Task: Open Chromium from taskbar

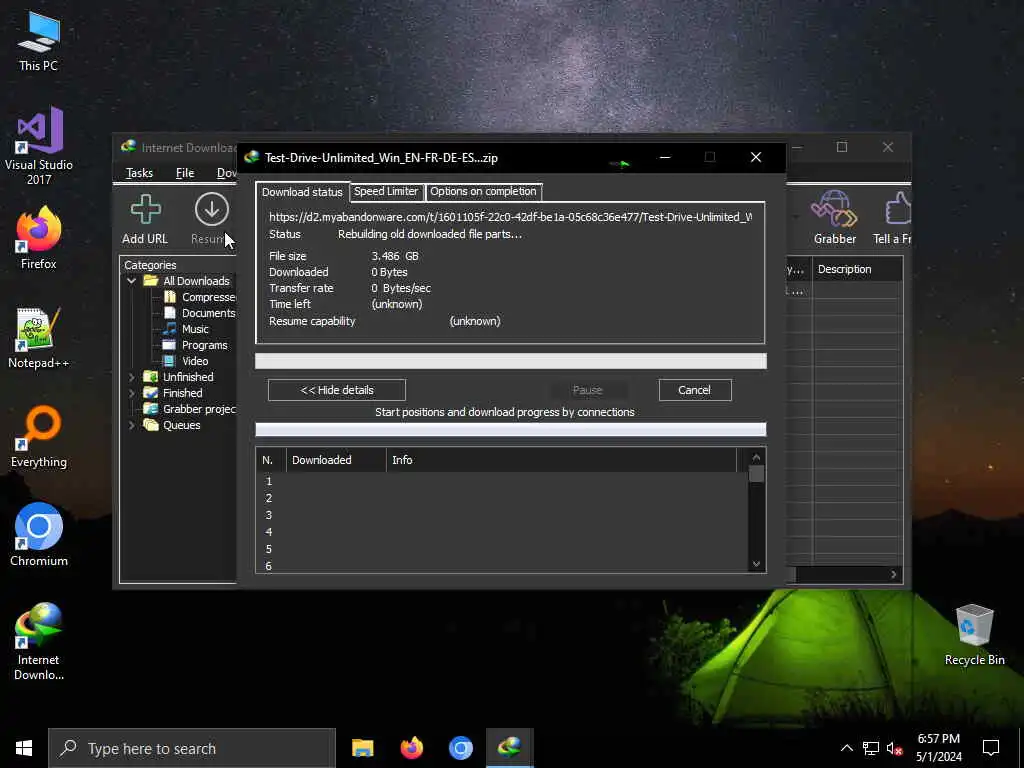Action: click(x=460, y=748)
